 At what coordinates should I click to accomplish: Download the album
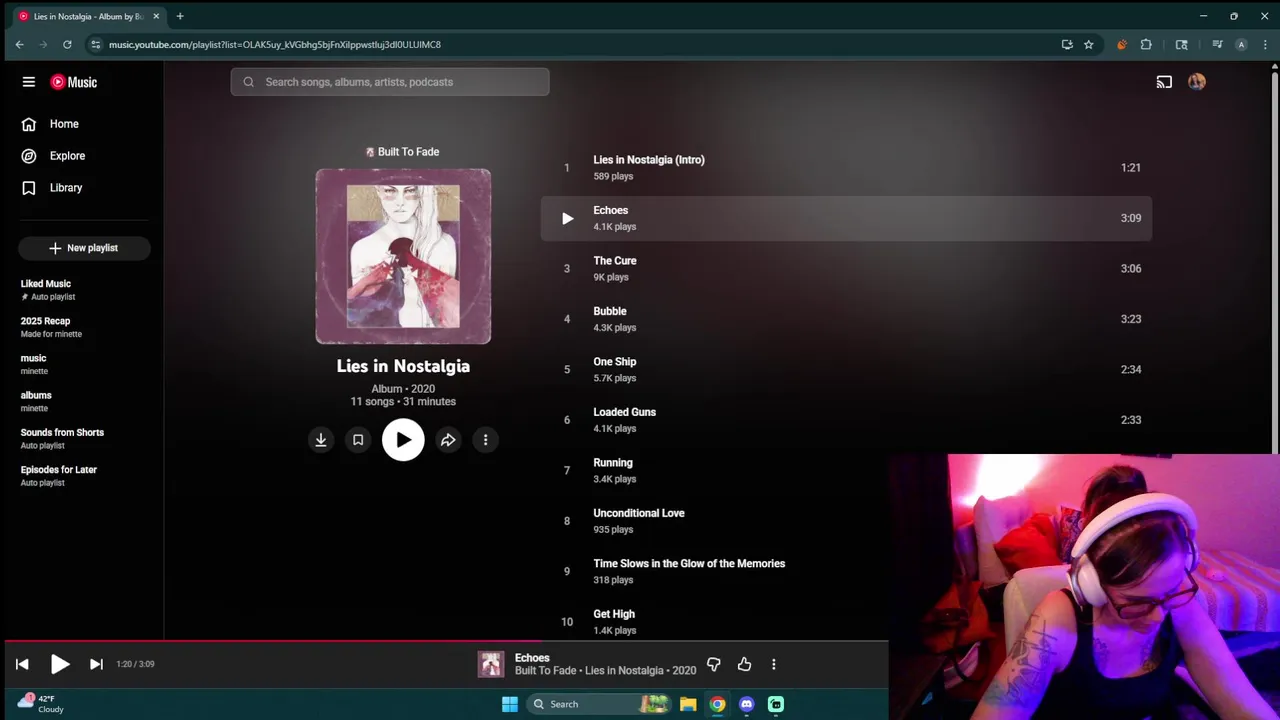(x=321, y=440)
